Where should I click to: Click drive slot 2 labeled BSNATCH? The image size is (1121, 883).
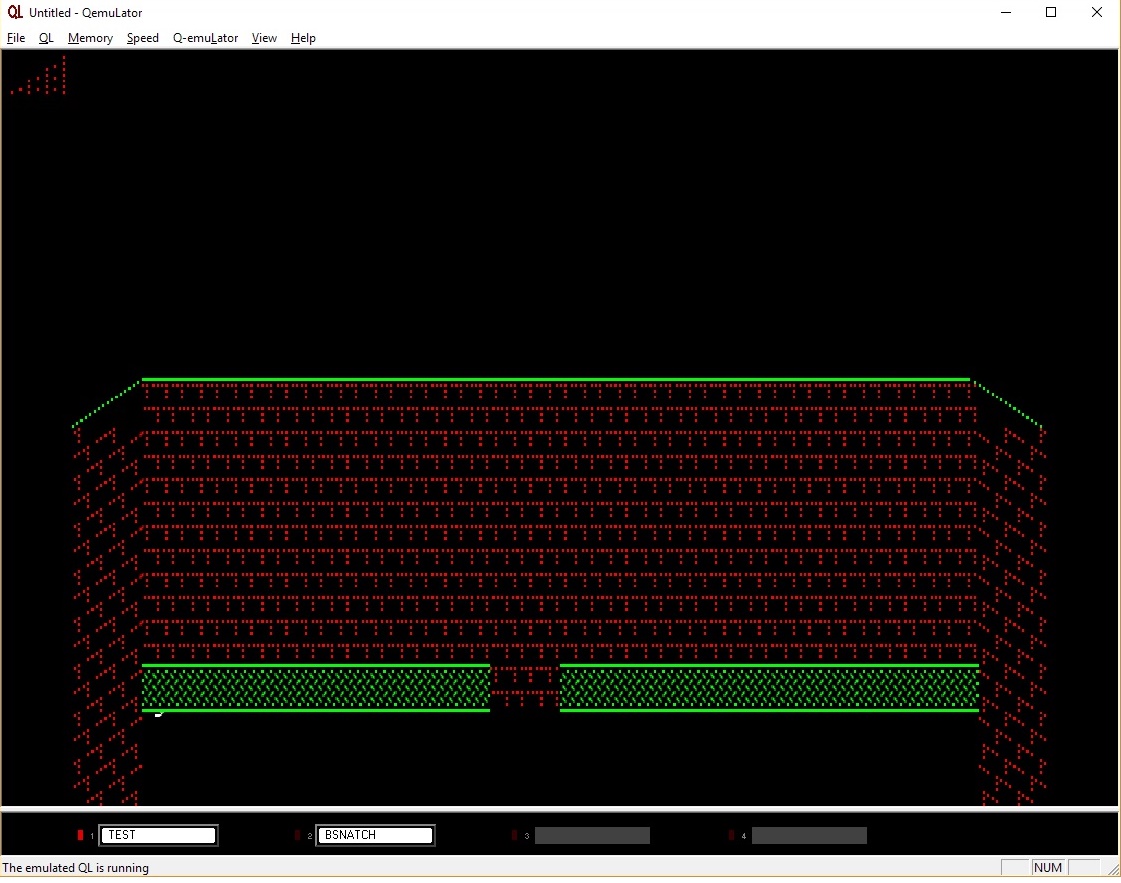coord(375,835)
